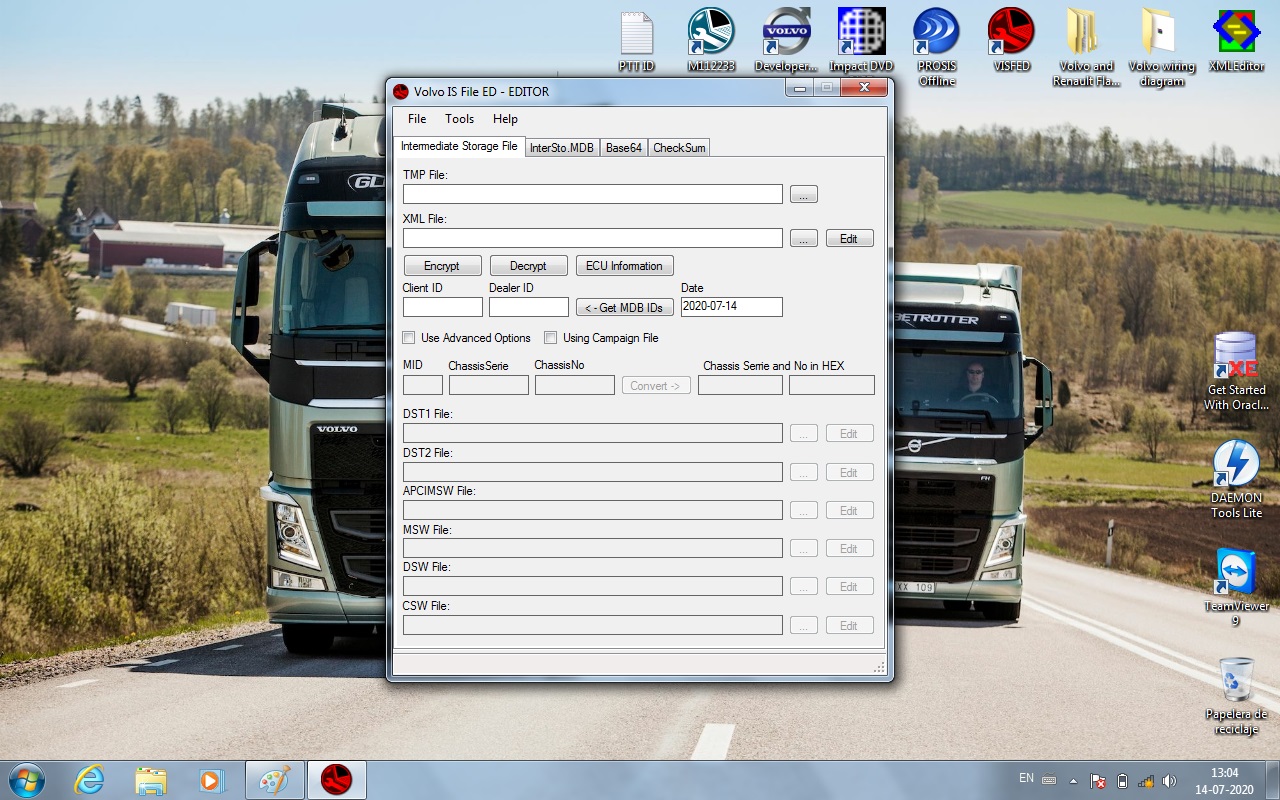This screenshot has width=1280, height=800.
Task: Switch to the Base64 tab
Action: pyautogui.click(x=624, y=148)
